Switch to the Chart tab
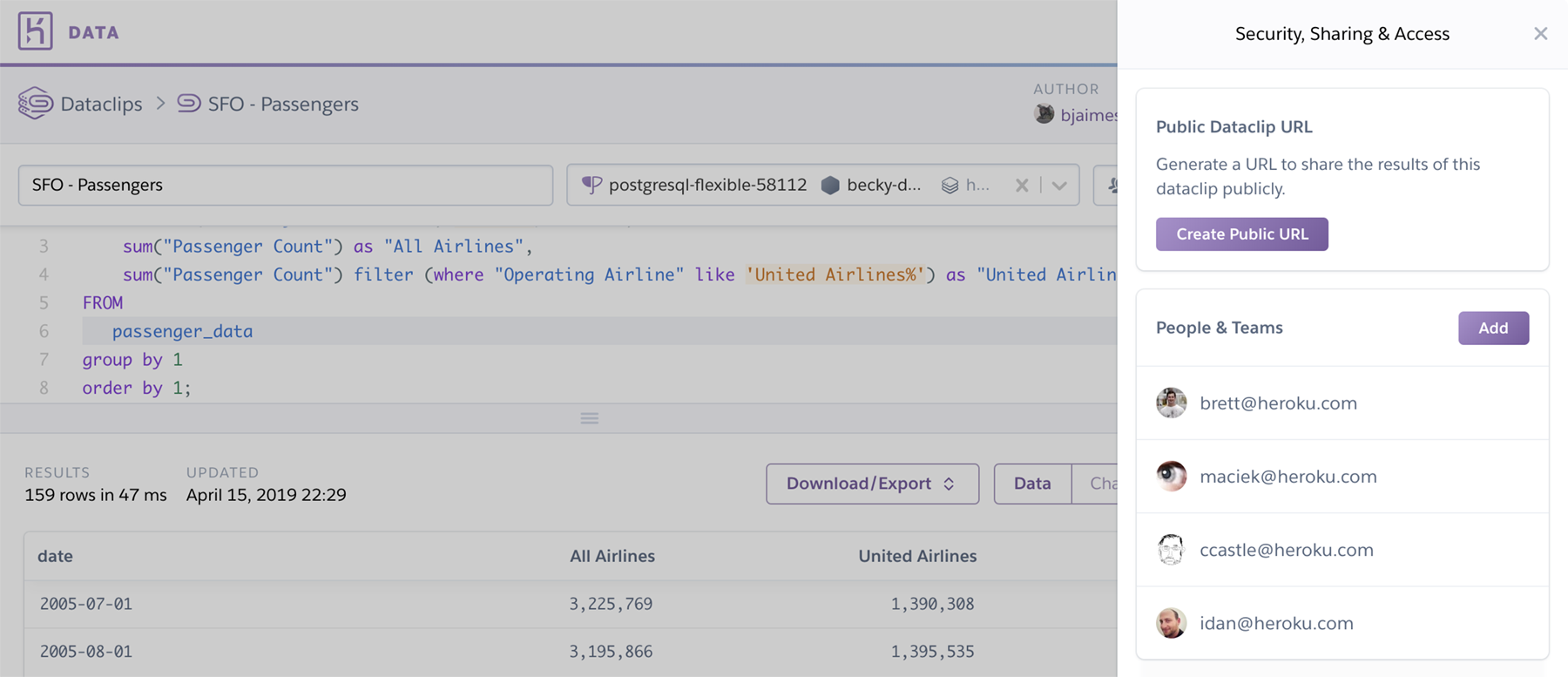The height and width of the screenshot is (677, 1568). pyautogui.click(x=1096, y=484)
